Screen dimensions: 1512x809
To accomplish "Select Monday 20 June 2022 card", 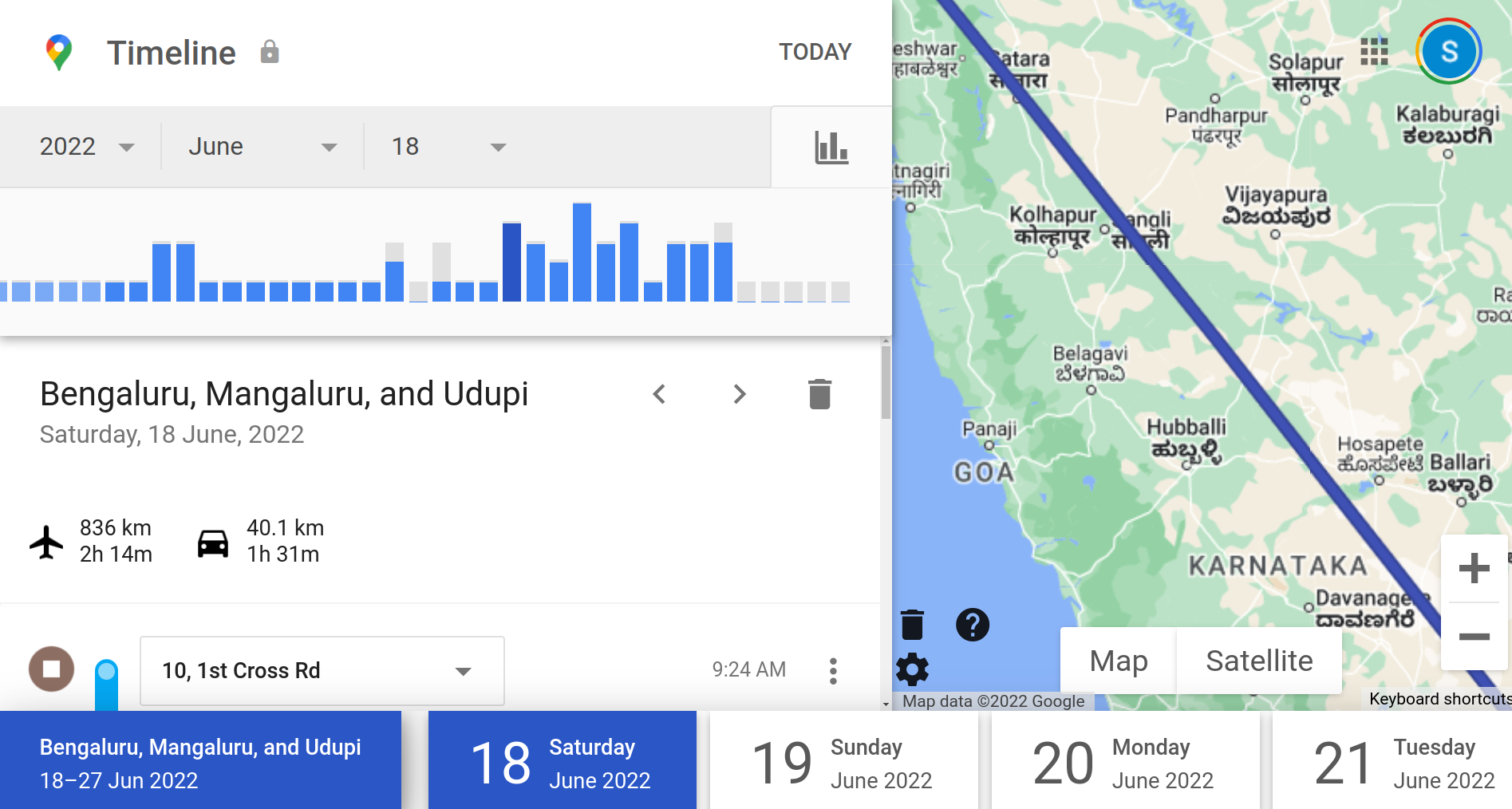I will [1126, 760].
